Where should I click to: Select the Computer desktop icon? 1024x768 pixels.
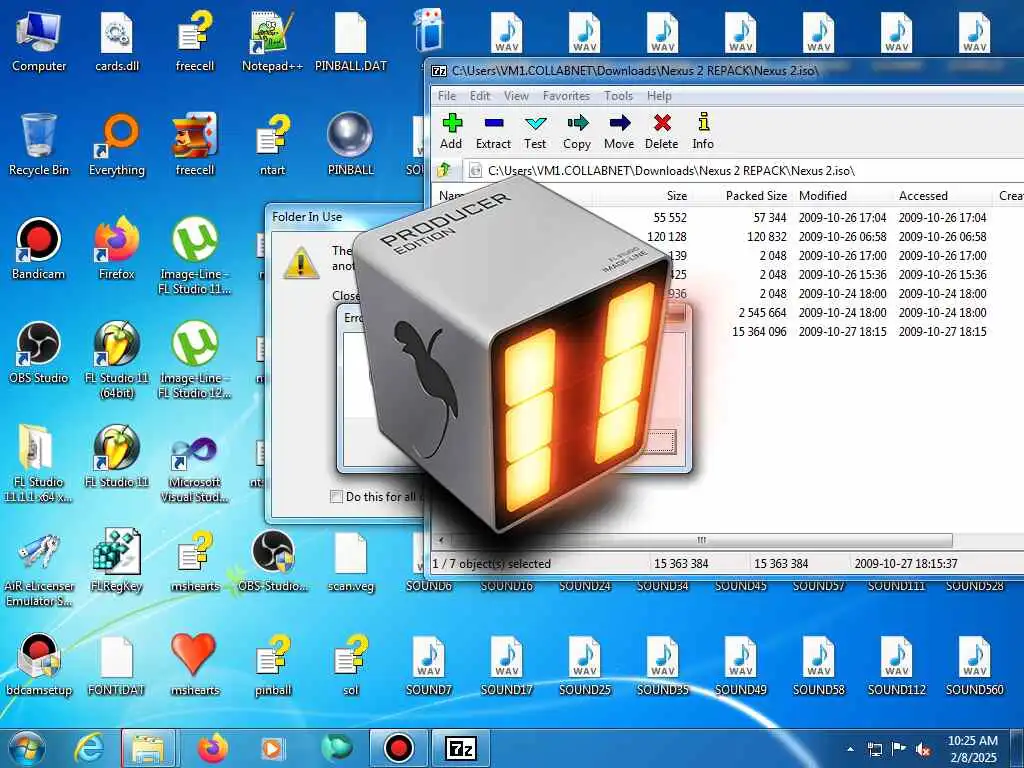click(39, 42)
